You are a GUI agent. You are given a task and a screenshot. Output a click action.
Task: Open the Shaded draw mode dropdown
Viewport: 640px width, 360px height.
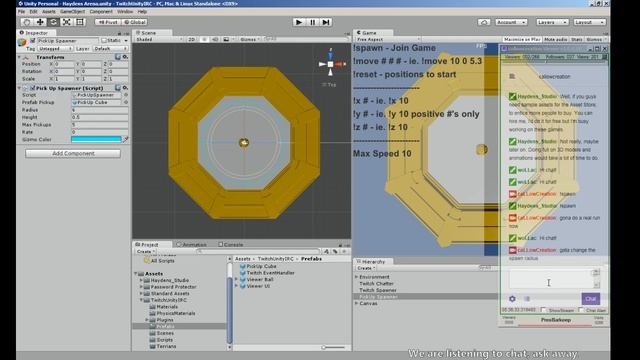click(x=159, y=40)
